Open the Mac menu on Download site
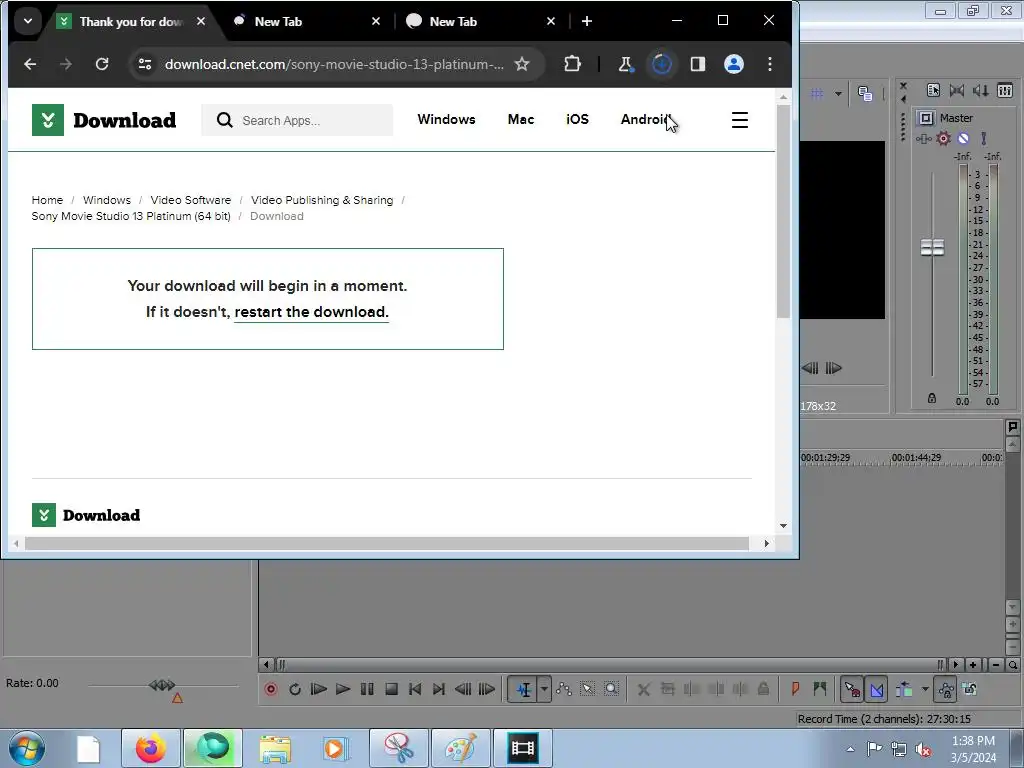 coord(520,120)
